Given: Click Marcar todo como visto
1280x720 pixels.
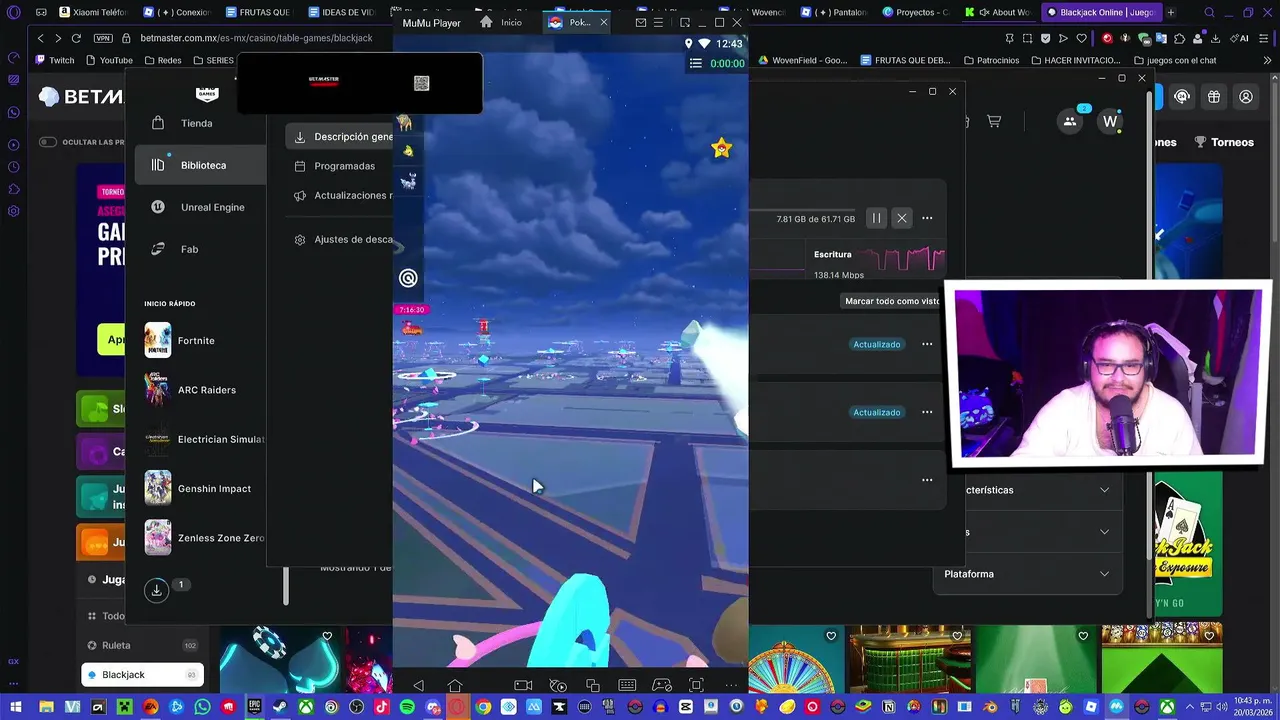Looking at the screenshot, I should click(x=892, y=301).
